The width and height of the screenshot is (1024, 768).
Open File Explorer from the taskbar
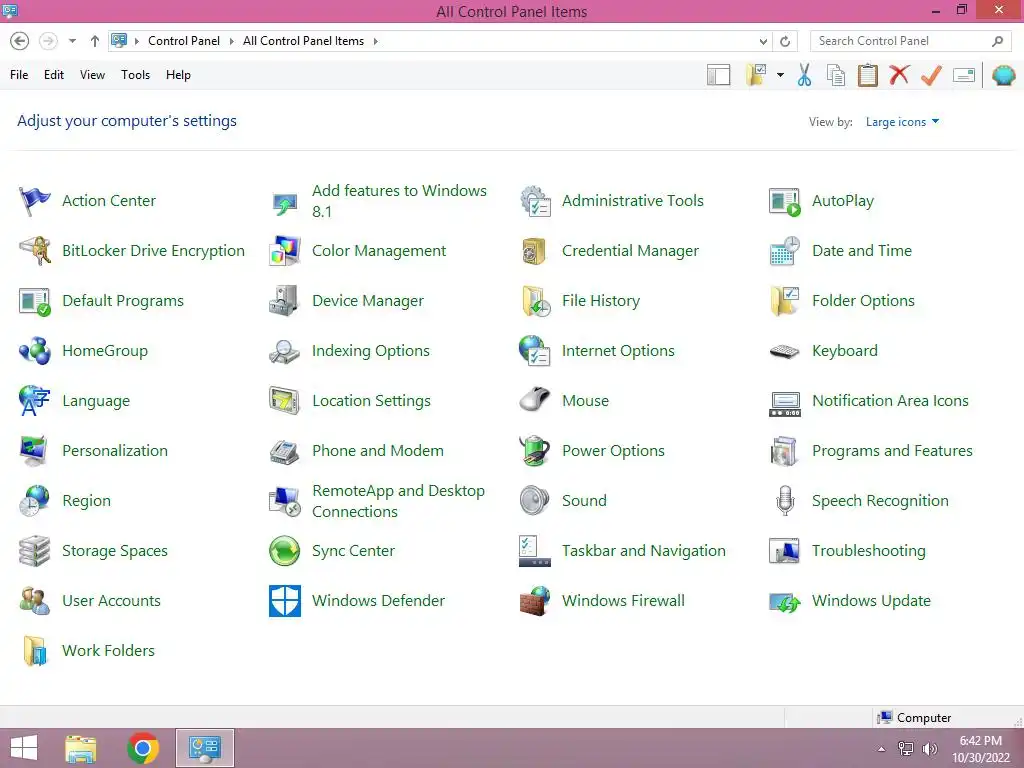[80, 748]
